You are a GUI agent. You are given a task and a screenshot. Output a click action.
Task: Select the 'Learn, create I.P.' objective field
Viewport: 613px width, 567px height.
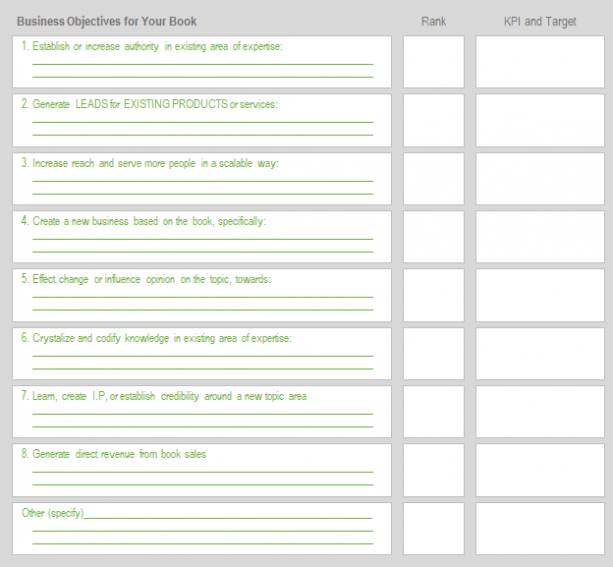pos(202,411)
